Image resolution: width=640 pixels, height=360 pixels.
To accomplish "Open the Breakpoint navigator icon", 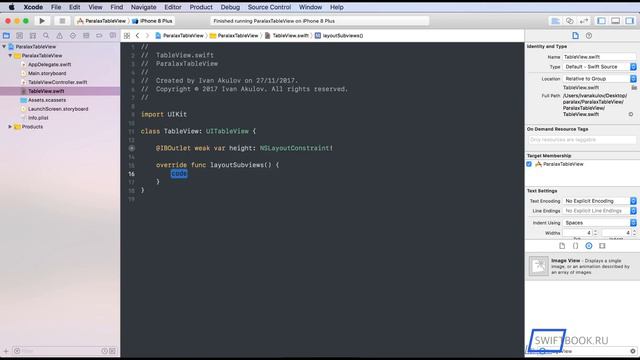I will pyautogui.click(x=99, y=36).
